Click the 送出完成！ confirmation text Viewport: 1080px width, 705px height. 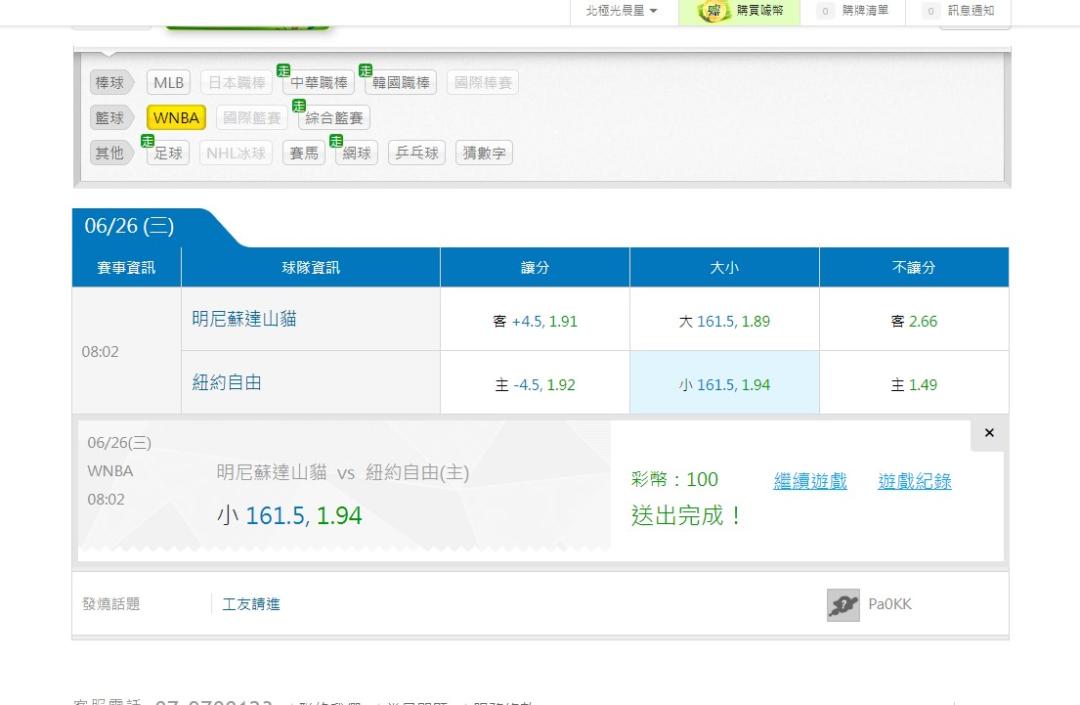[686, 515]
